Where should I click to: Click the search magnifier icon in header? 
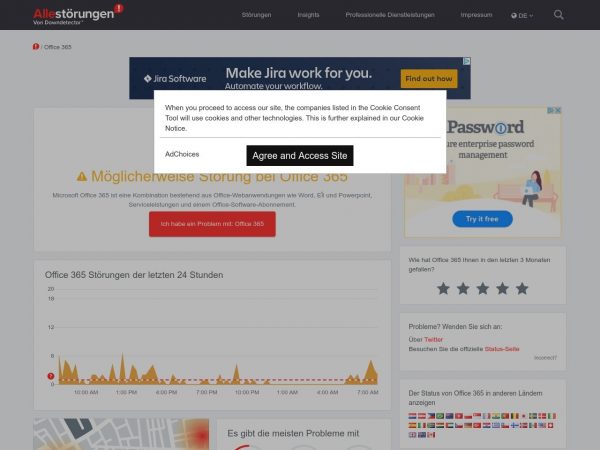pos(558,15)
